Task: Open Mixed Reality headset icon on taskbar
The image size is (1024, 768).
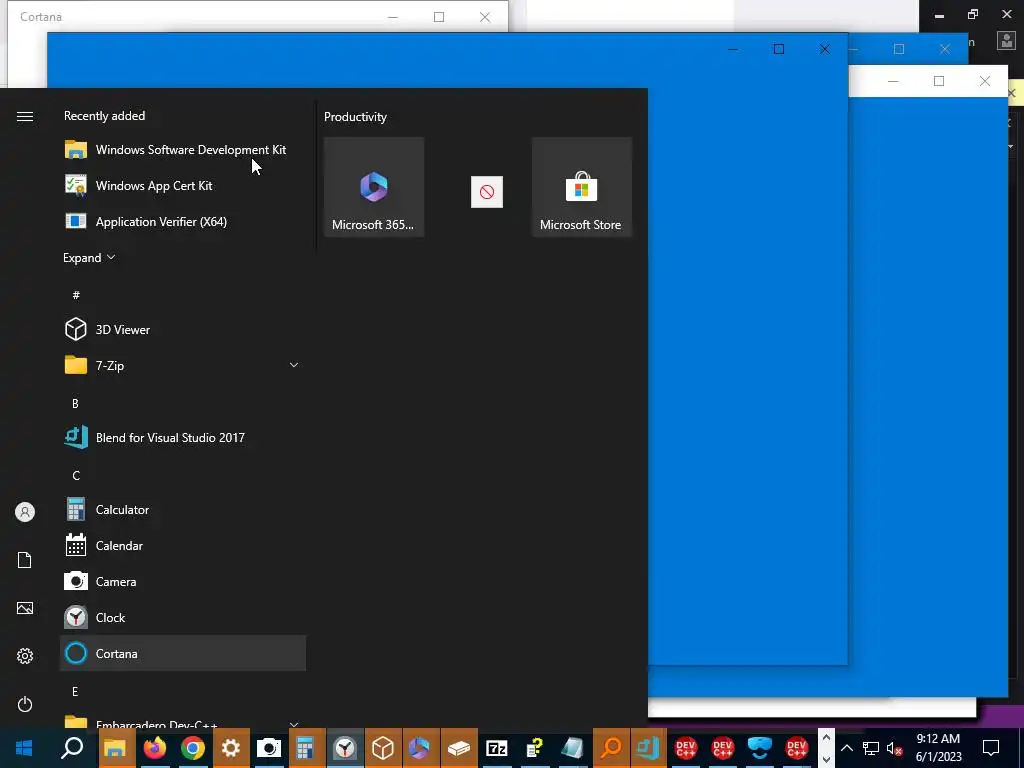Action: (760, 748)
